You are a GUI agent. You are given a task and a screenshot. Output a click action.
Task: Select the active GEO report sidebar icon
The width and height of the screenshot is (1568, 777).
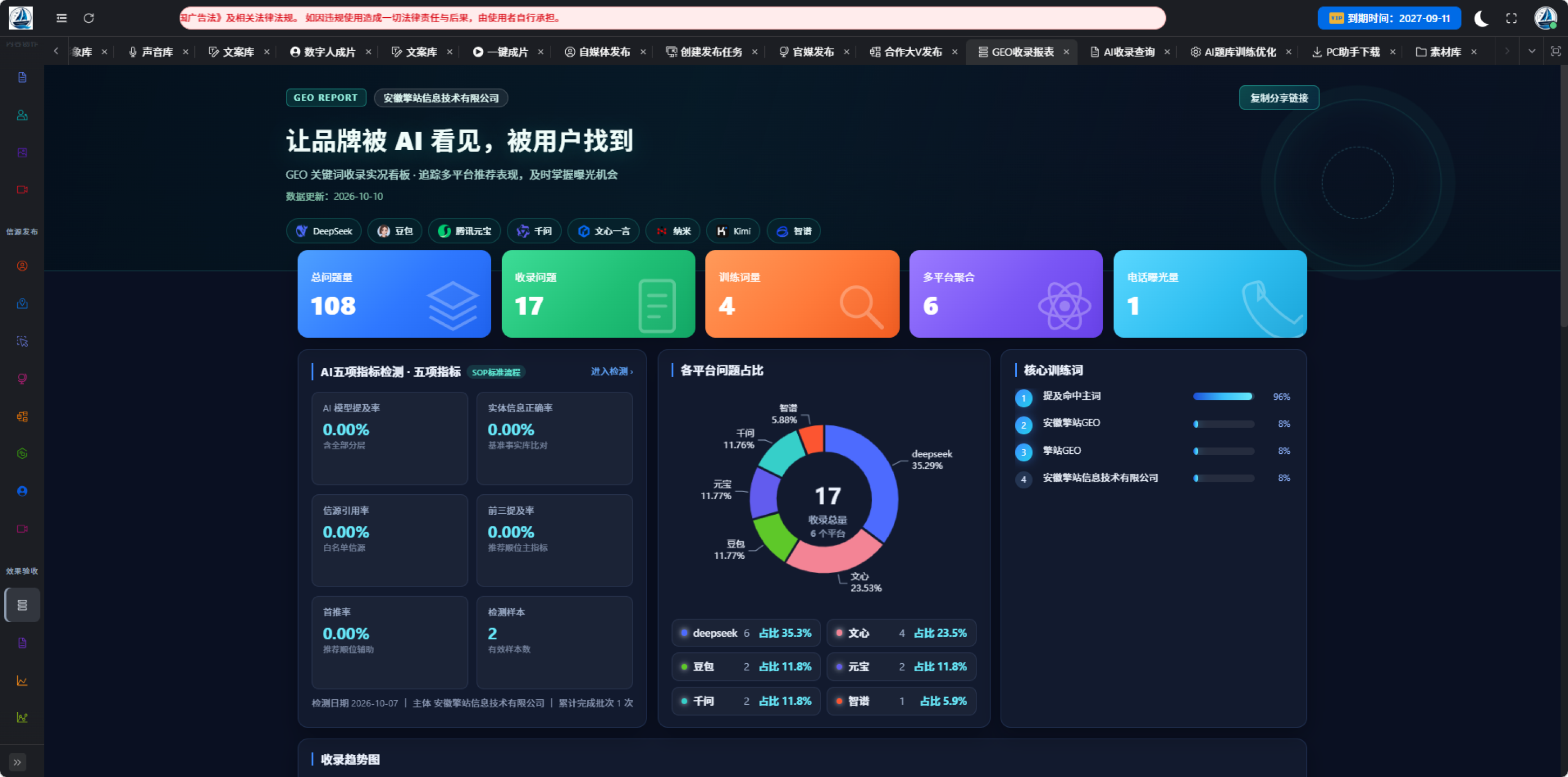pos(23,605)
